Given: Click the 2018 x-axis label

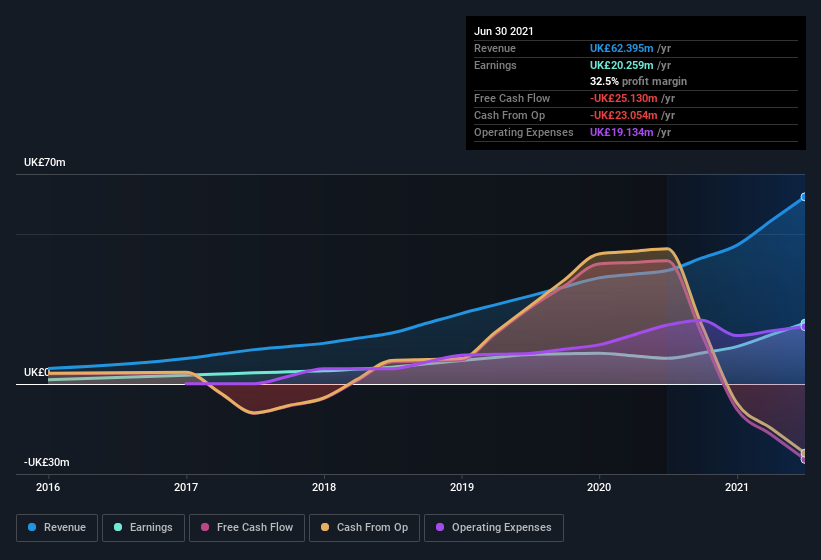Looking at the screenshot, I should [324, 487].
